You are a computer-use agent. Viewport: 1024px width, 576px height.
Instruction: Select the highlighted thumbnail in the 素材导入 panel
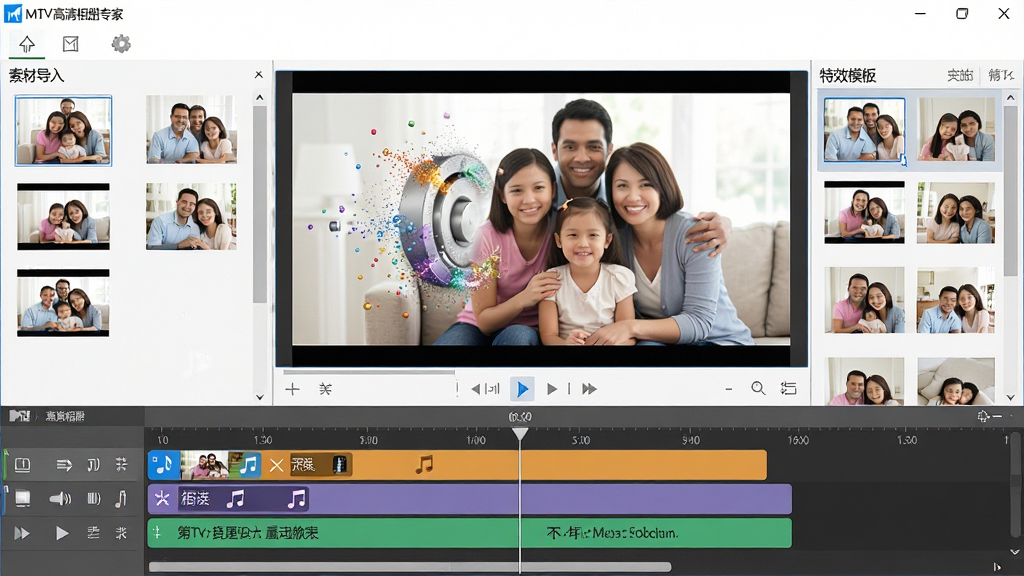(63, 130)
